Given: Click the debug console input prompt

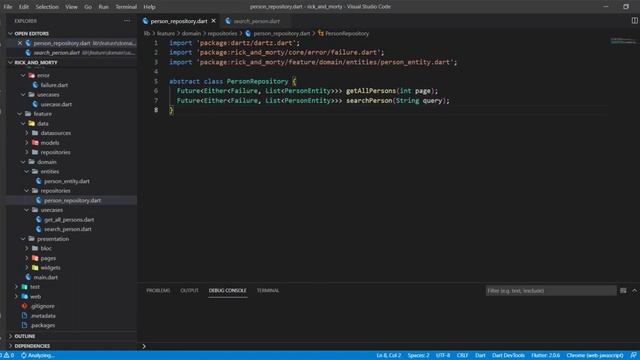Looking at the screenshot, I should (x=388, y=346).
